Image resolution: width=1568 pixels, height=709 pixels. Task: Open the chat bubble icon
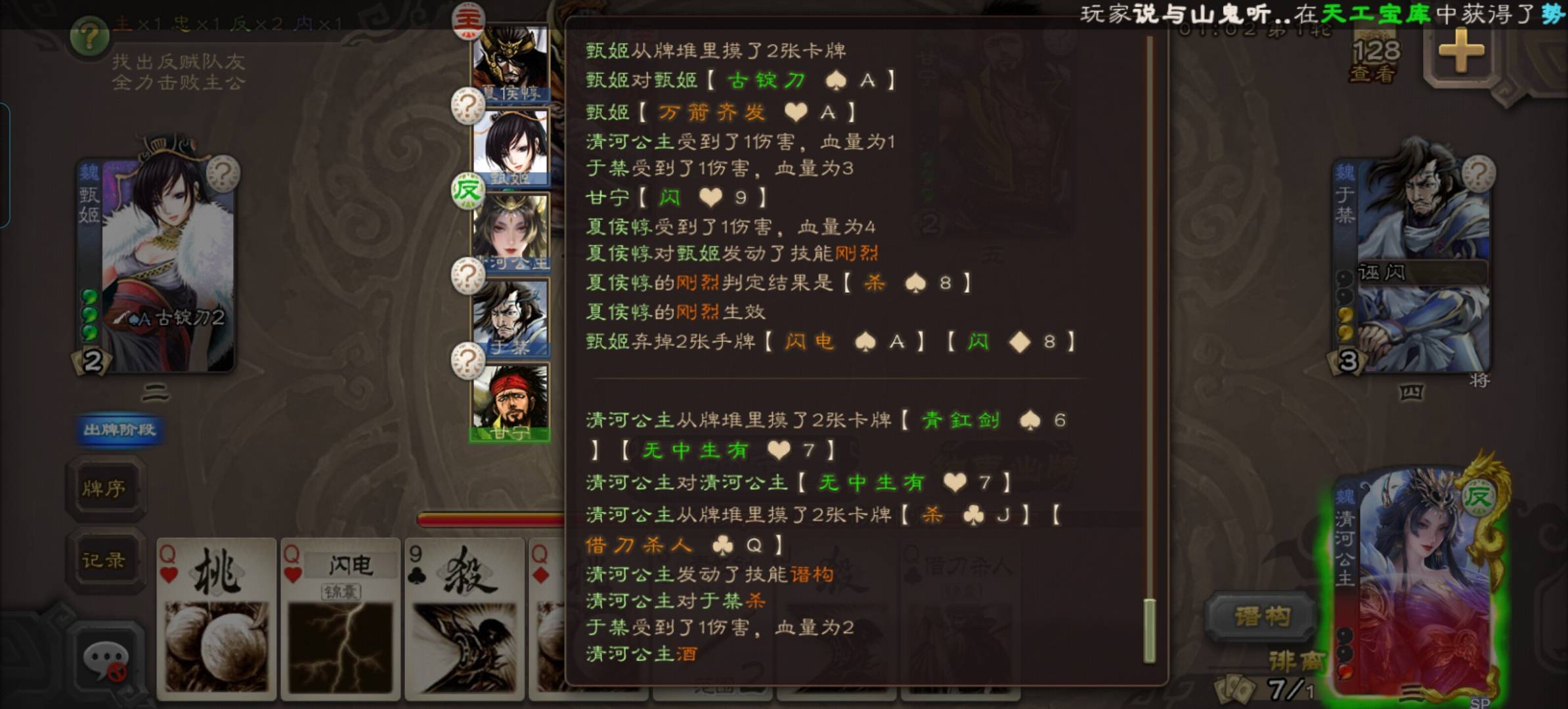click(x=105, y=660)
